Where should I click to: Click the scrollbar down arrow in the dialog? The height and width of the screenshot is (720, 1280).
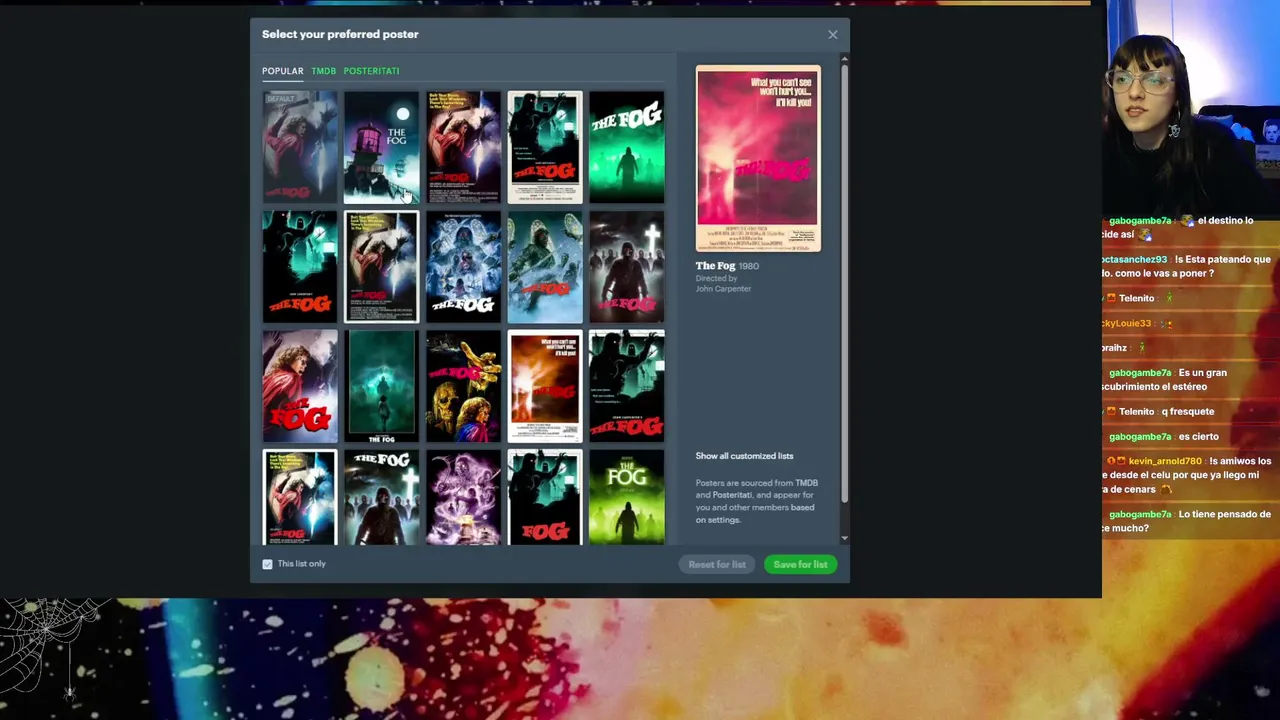(845, 539)
